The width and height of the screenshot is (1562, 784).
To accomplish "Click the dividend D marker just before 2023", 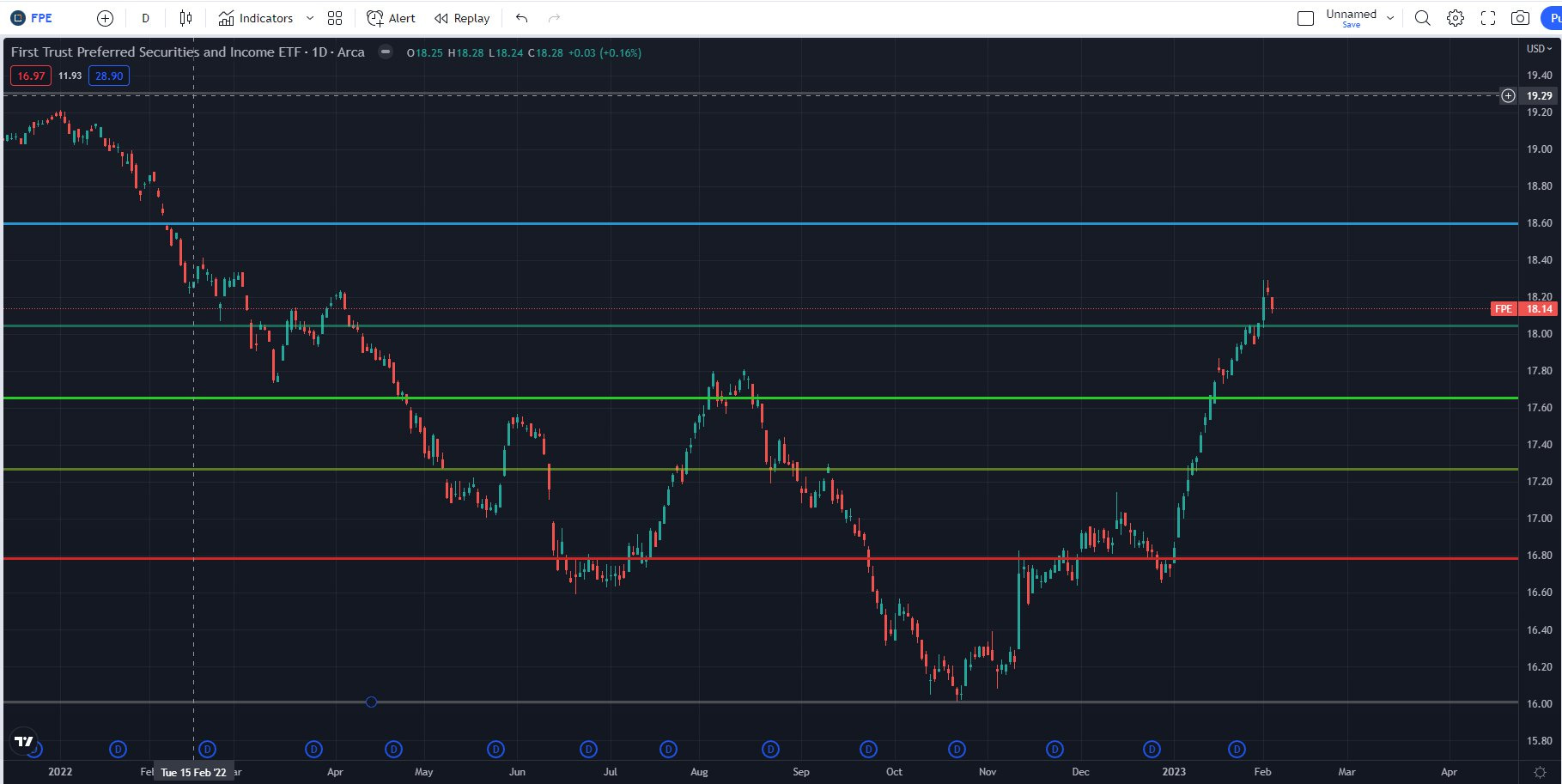I will pyautogui.click(x=1152, y=750).
